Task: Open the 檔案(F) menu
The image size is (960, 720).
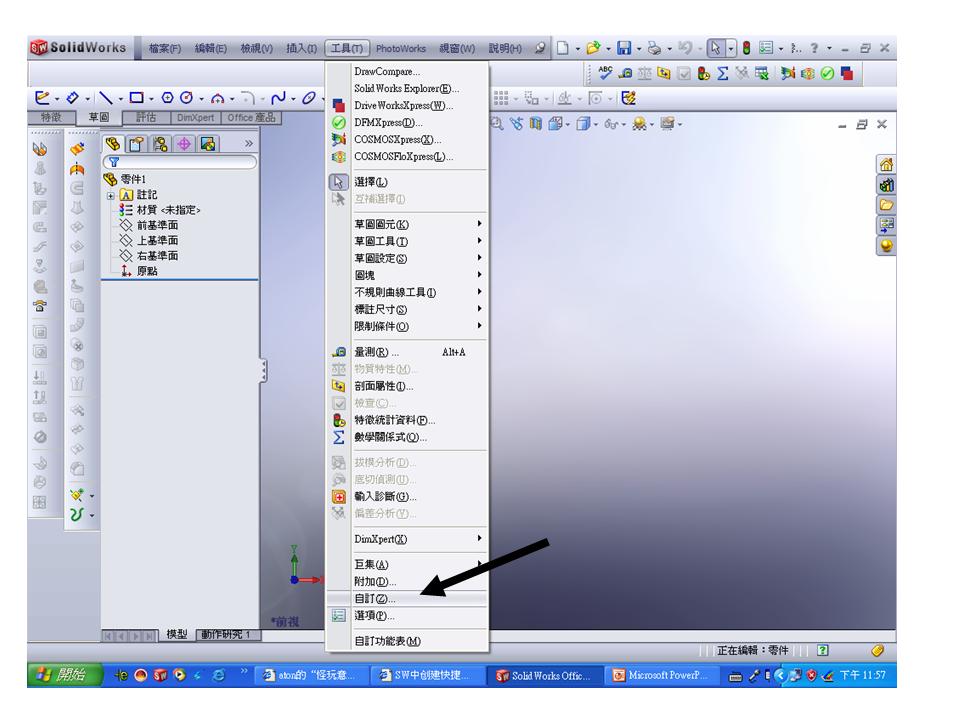Action: coord(165,48)
